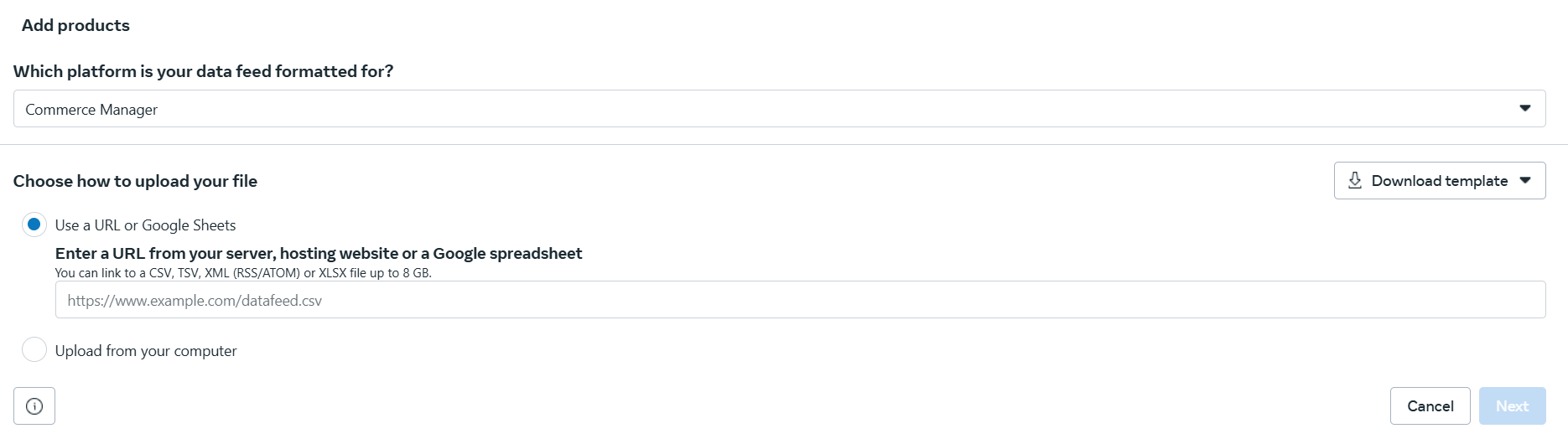Click the info icon button
The width and height of the screenshot is (1568, 444).
pyautogui.click(x=34, y=406)
